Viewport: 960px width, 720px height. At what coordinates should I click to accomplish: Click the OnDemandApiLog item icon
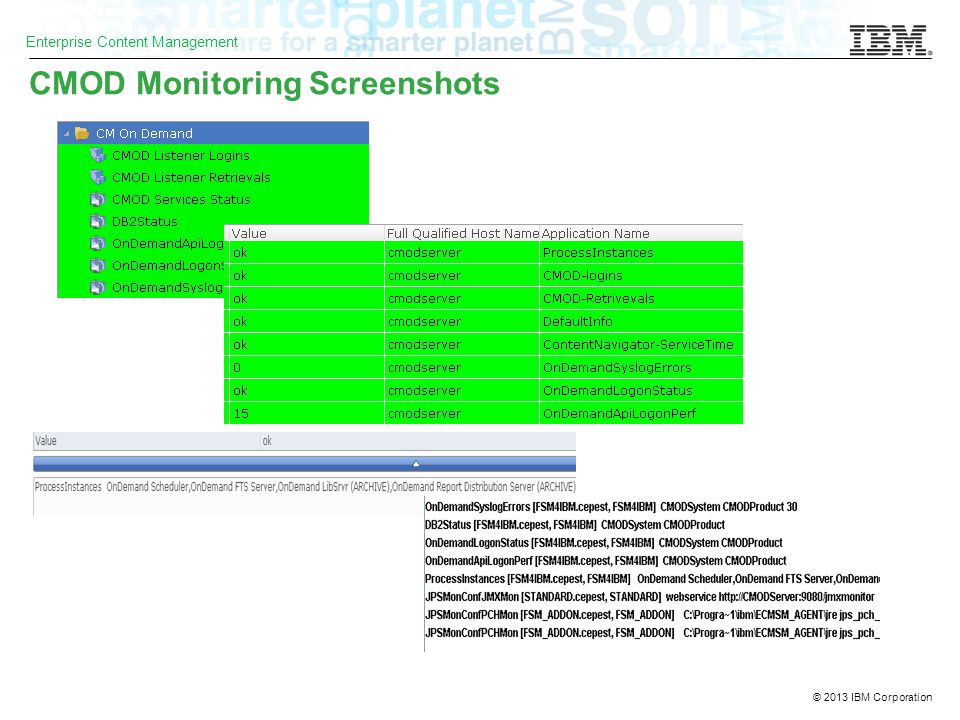click(97, 243)
